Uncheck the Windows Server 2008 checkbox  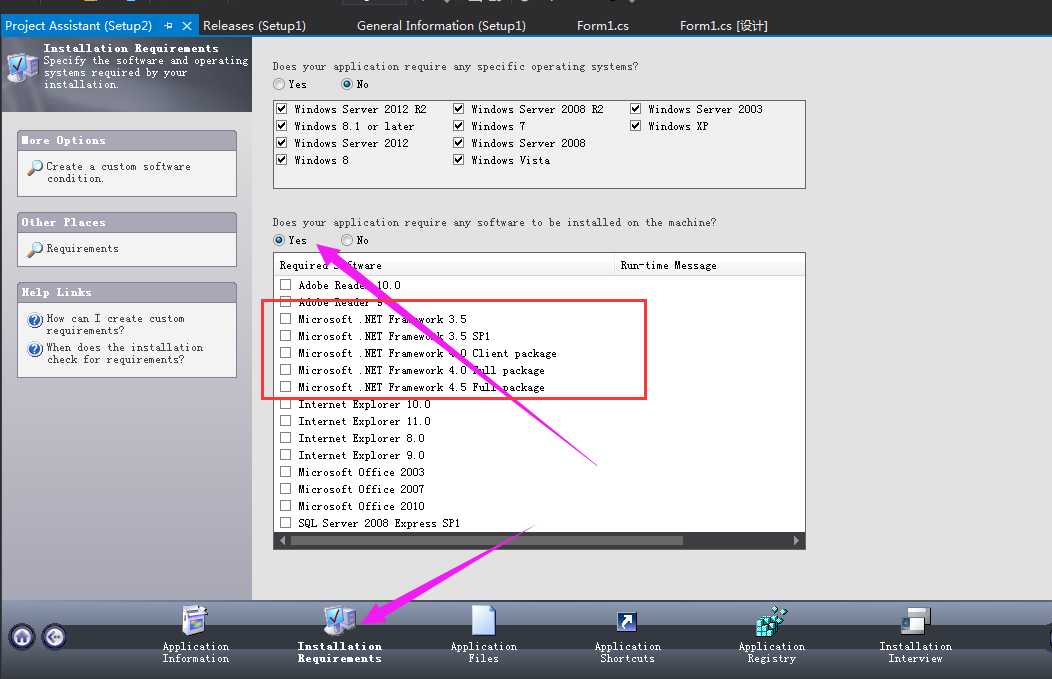pos(459,143)
